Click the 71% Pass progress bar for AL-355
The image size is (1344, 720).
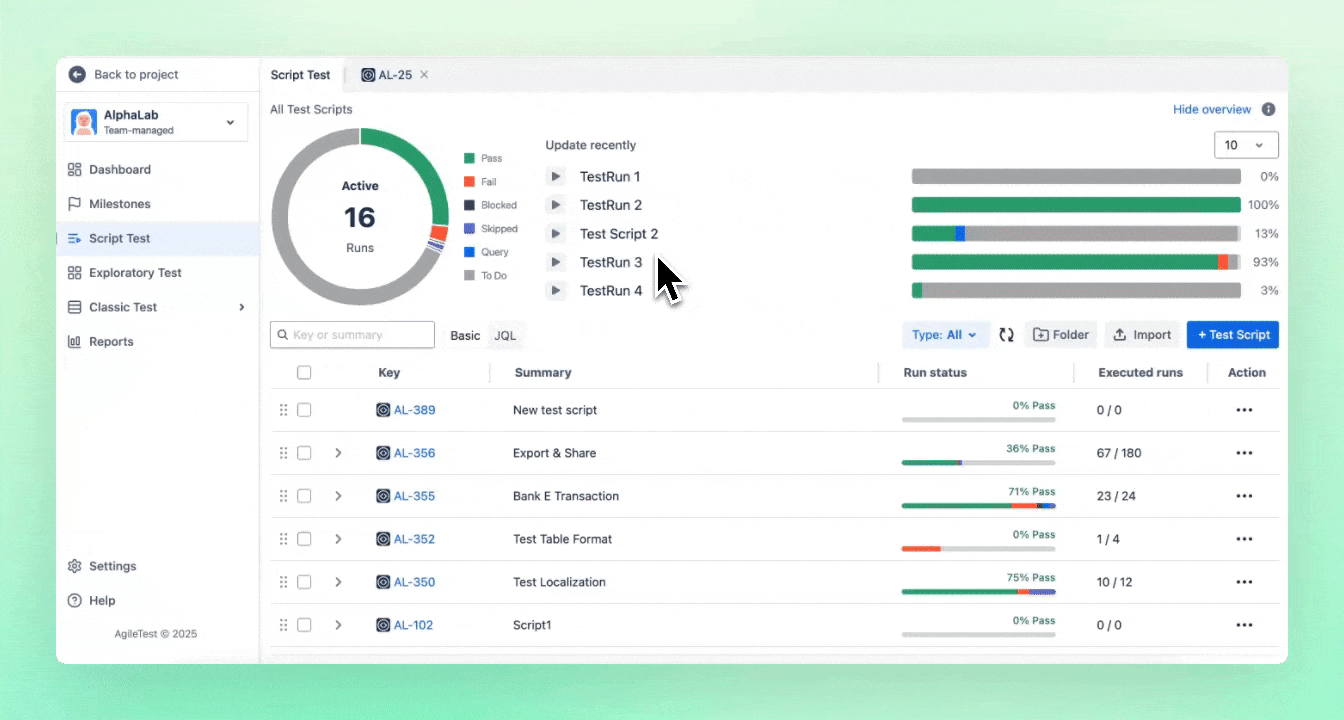click(978, 505)
